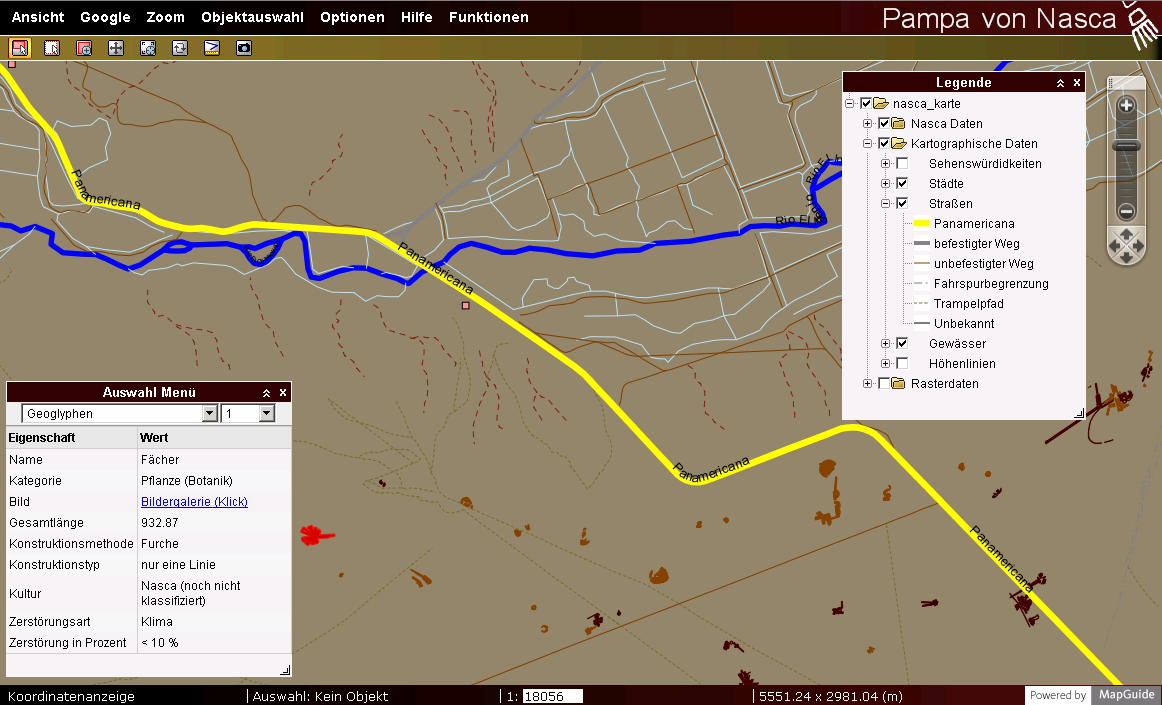Click the zoom-to-full-extent tool
Screen dimensions: 1162x705
[x=148, y=47]
